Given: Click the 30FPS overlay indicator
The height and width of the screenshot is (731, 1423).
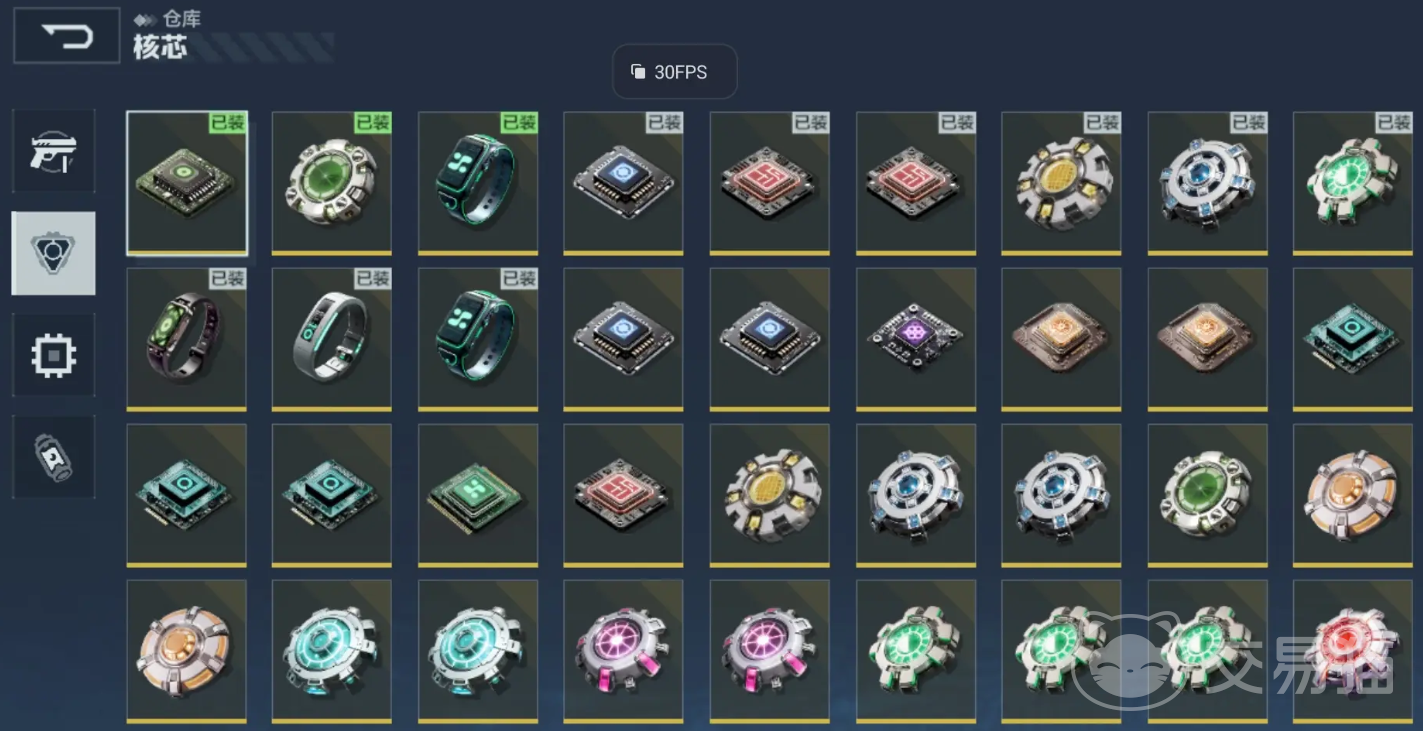Looking at the screenshot, I should (674, 72).
